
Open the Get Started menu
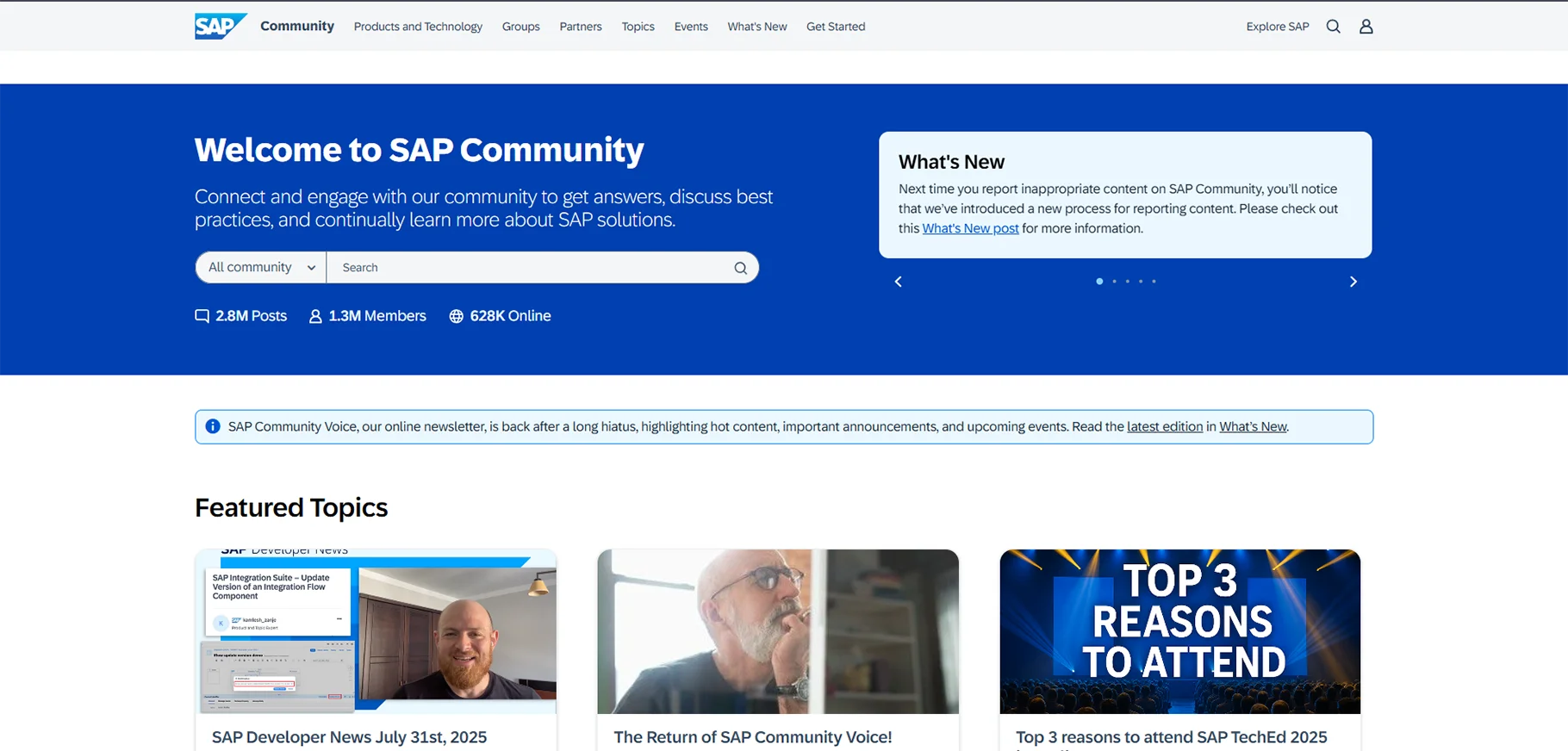coord(836,27)
